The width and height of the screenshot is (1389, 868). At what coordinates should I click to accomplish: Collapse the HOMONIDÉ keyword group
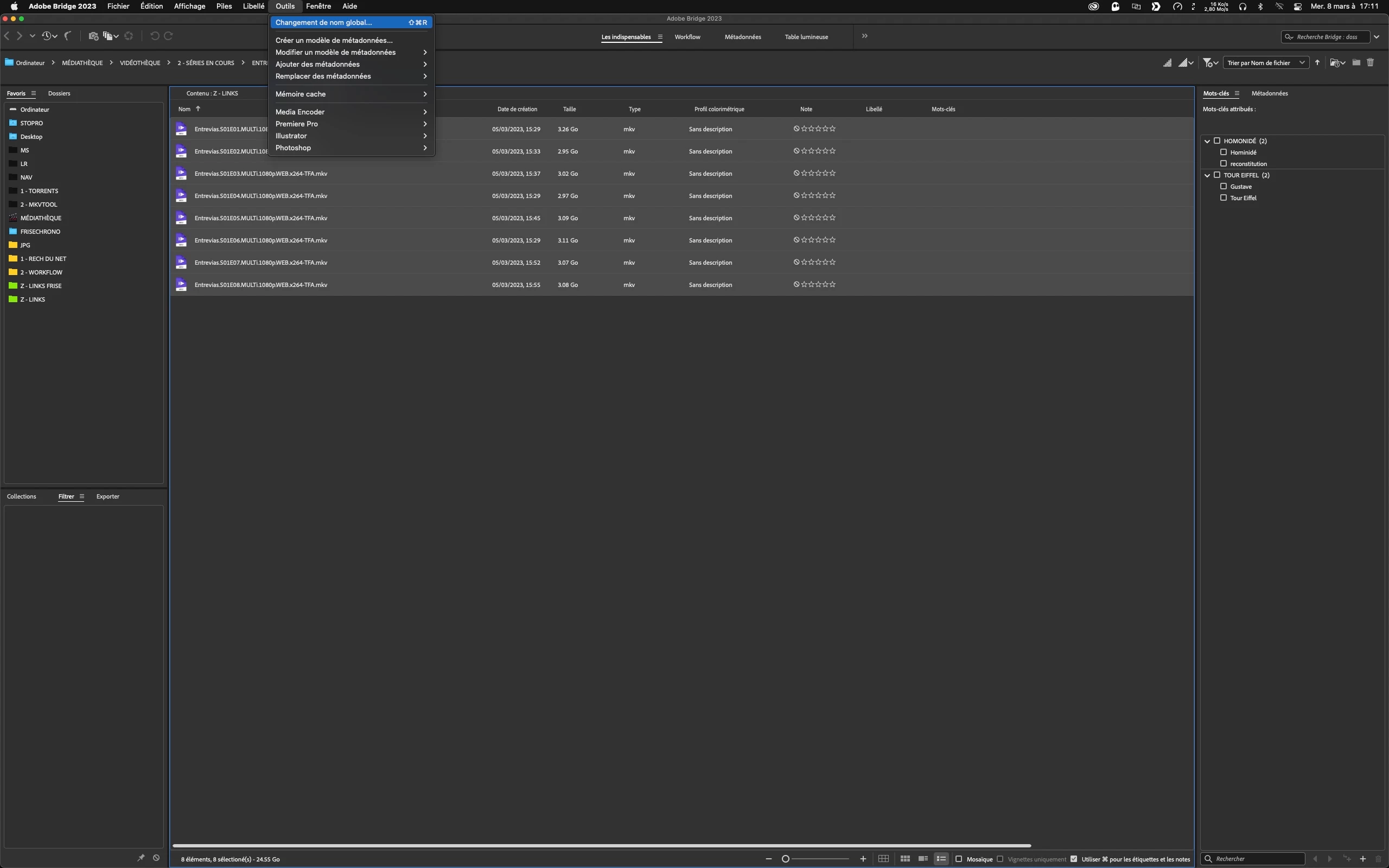1207,141
